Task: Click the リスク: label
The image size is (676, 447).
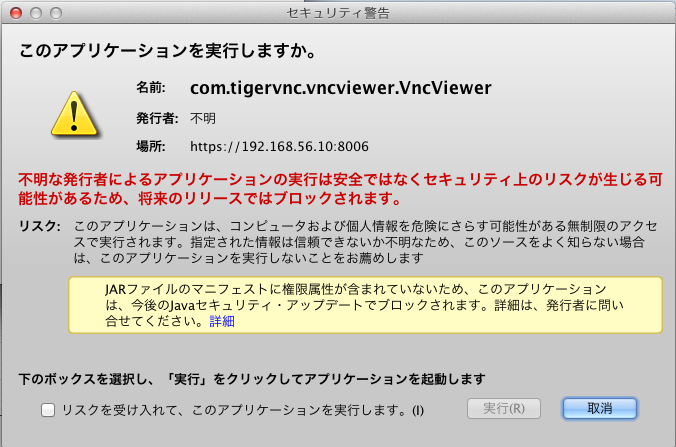Action: tap(40, 226)
